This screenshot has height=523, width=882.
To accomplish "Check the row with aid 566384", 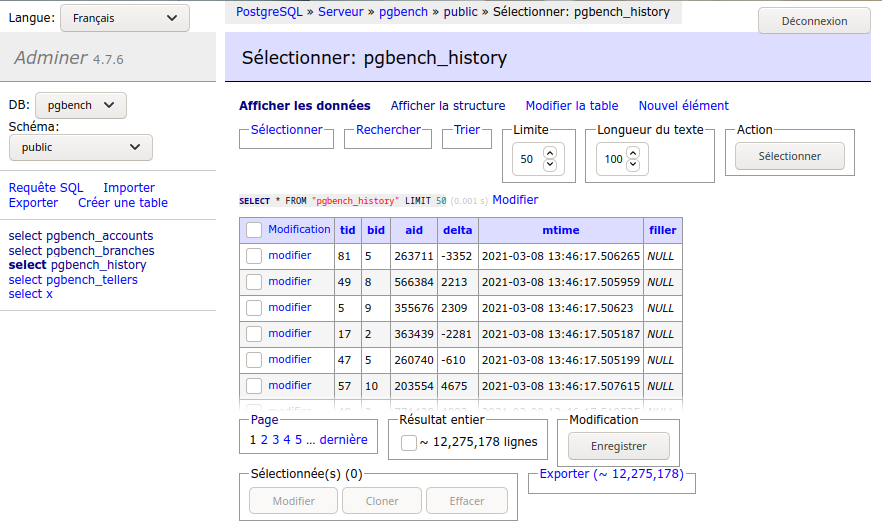I will [254, 282].
